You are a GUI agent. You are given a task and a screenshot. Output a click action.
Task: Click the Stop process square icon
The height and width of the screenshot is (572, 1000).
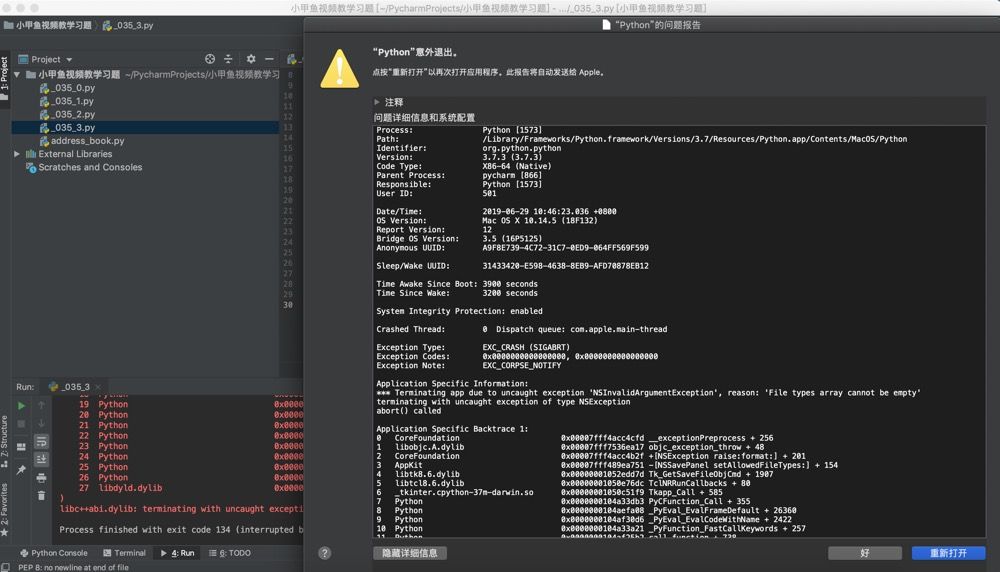21,424
